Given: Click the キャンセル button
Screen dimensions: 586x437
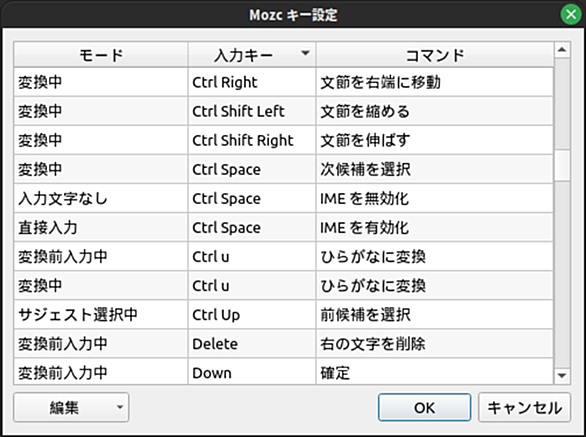Looking at the screenshot, I should (x=524, y=407).
